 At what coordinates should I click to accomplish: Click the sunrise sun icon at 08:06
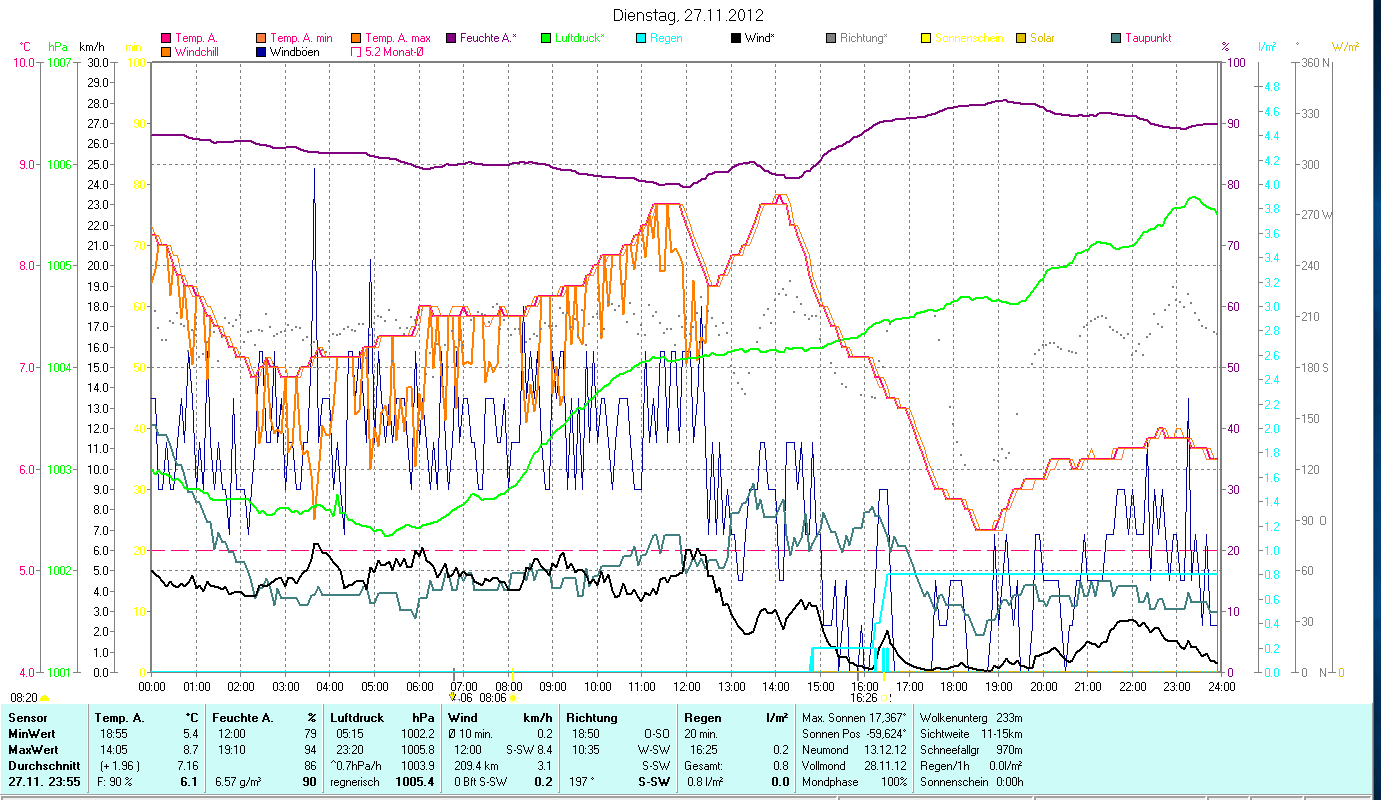(x=513, y=698)
